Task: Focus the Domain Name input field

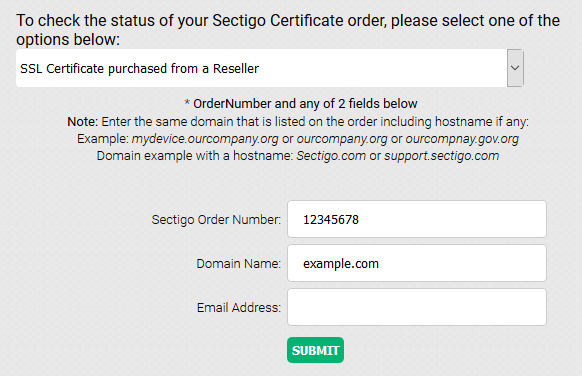Action: [x=417, y=263]
